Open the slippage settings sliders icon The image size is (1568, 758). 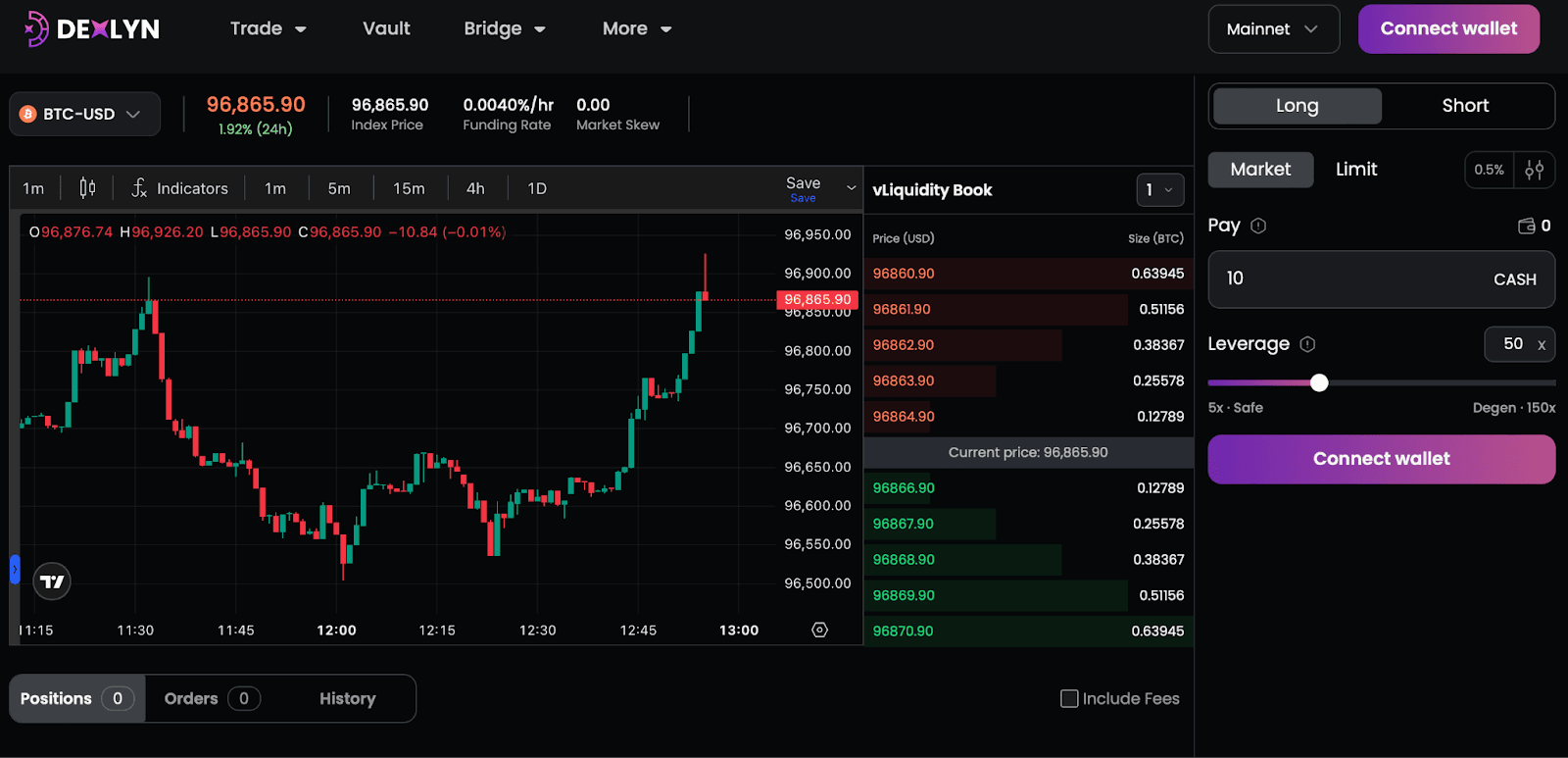coord(1534,170)
